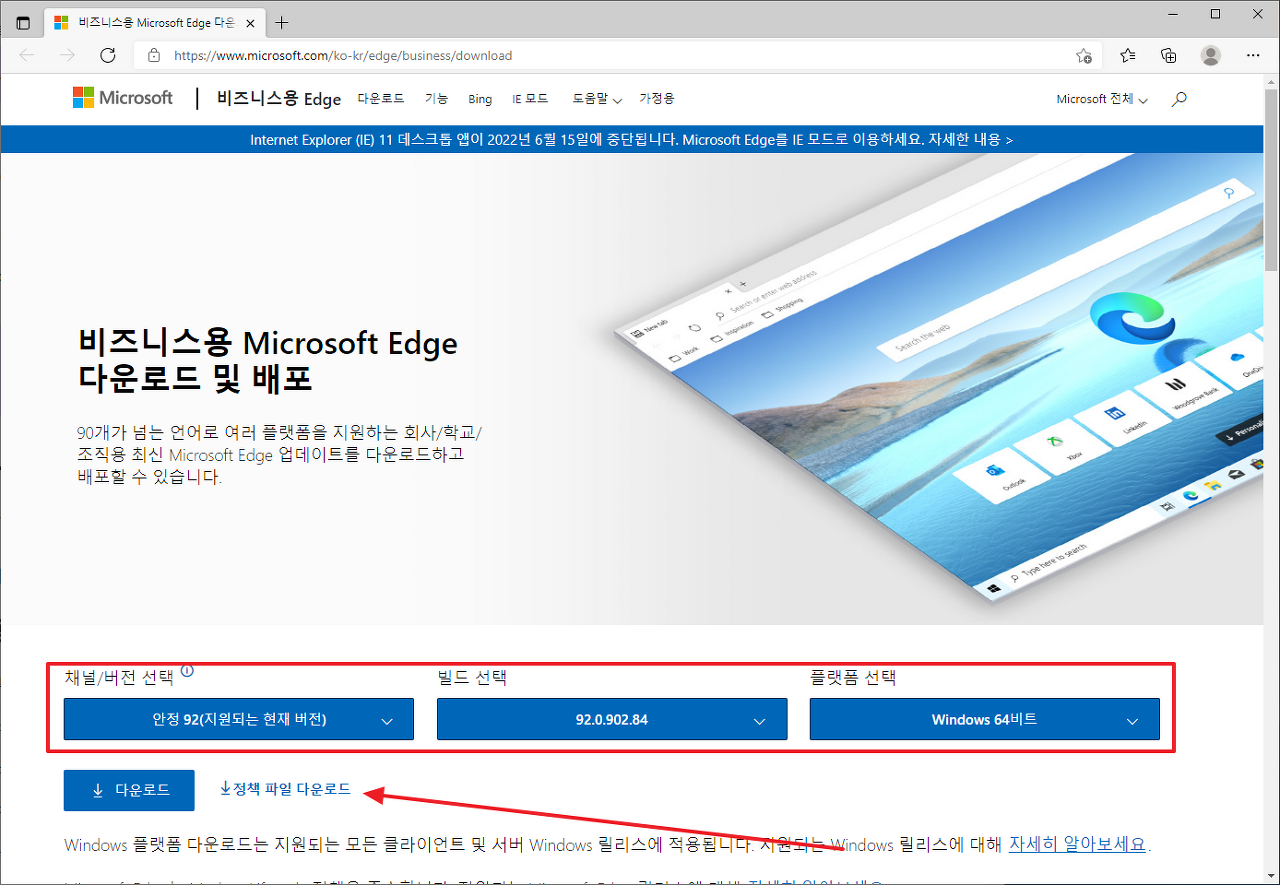Screen dimensions: 1280x885
Task: Click the browser Back arrow
Action: coord(27,55)
